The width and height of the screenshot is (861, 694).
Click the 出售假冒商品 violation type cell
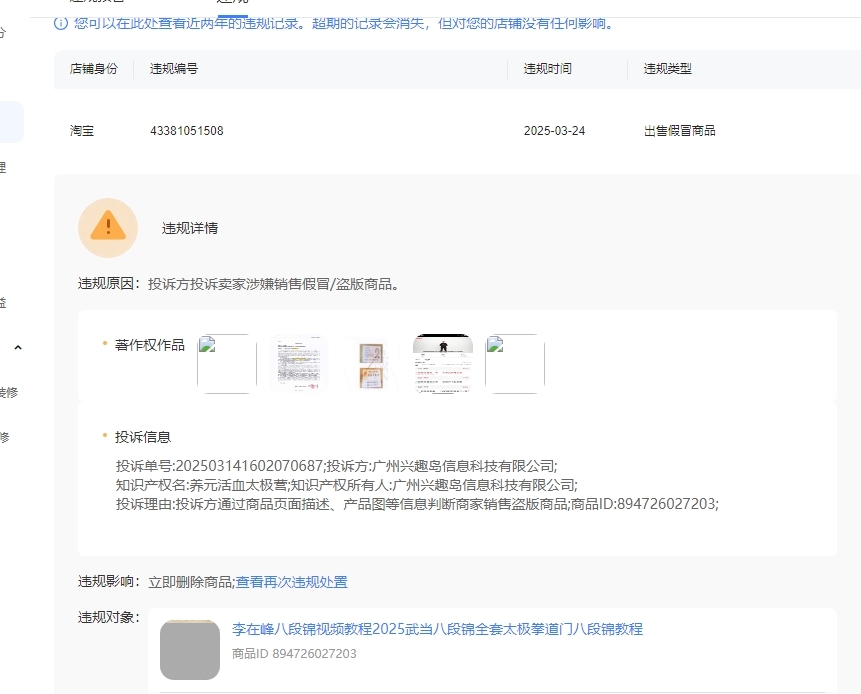[680, 131]
